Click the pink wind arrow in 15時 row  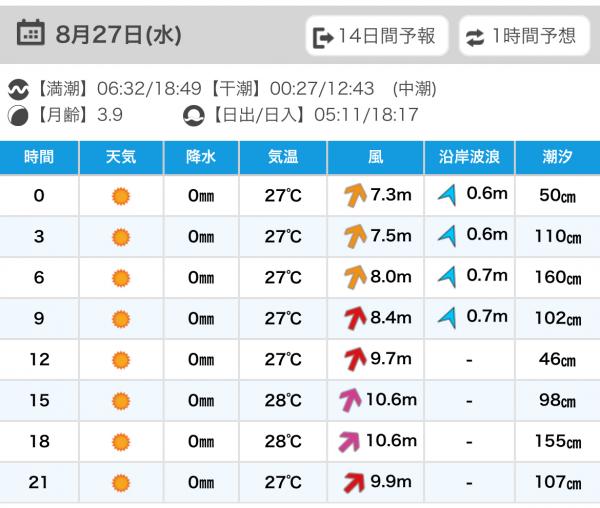coord(351,400)
